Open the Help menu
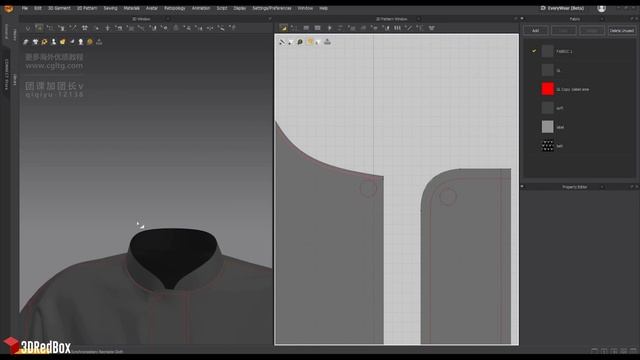 324,8
